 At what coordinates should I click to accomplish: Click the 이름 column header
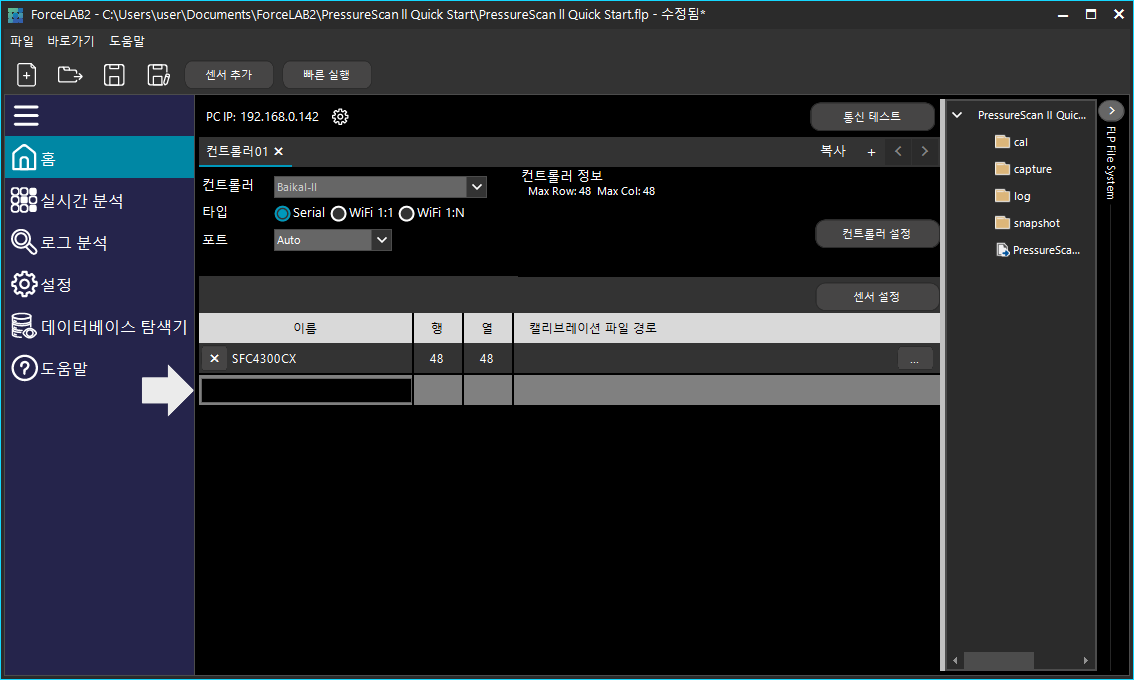point(305,328)
